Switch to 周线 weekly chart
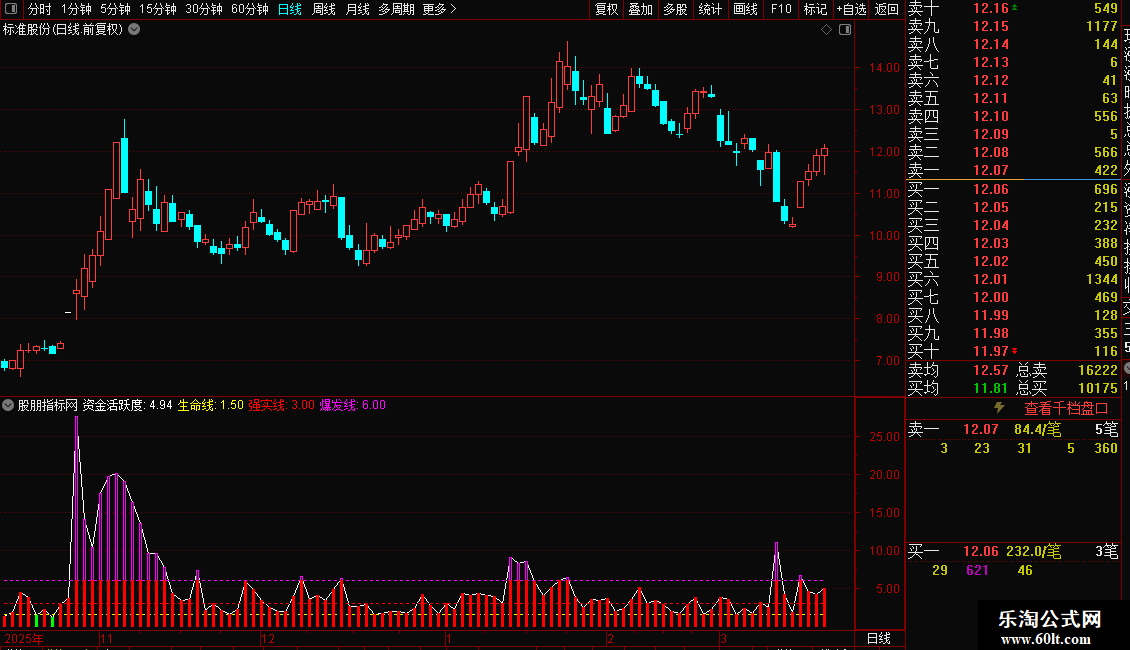 324,9
